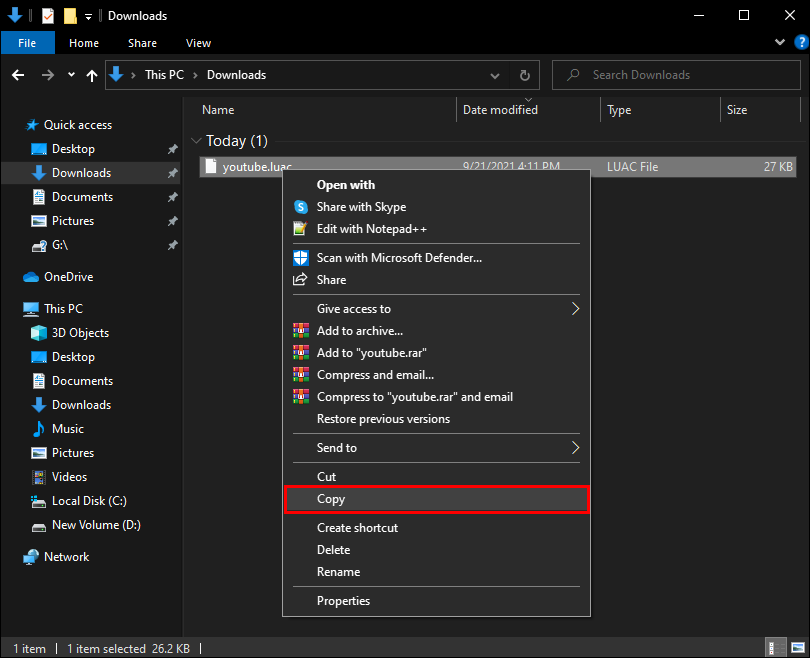The width and height of the screenshot is (810, 658).
Task: Click the Up one level arrow
Action: tap(93, 75)
